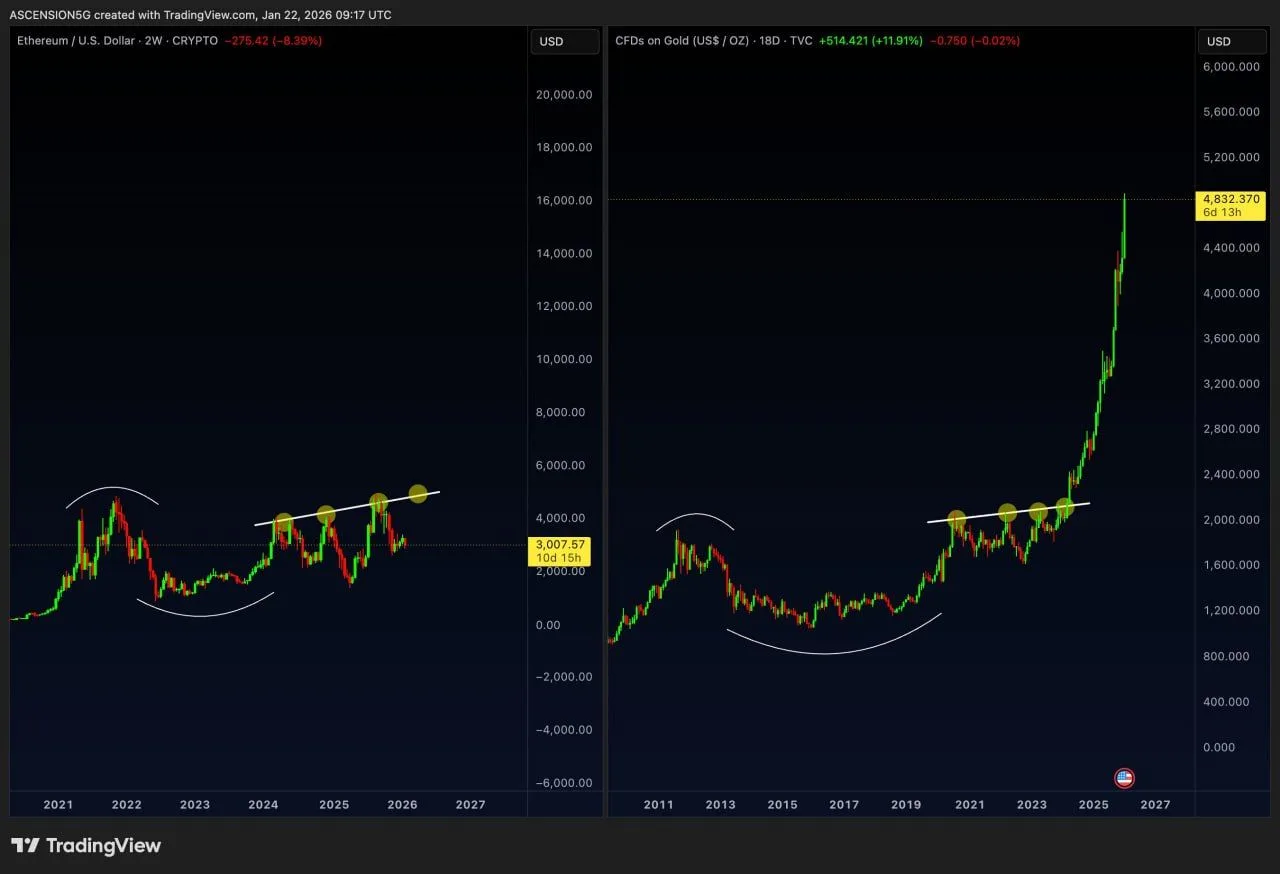Screen dimensions: 1280x874
Task: Click the first yellow circle on gold's trendline
Action: point(957,518)
